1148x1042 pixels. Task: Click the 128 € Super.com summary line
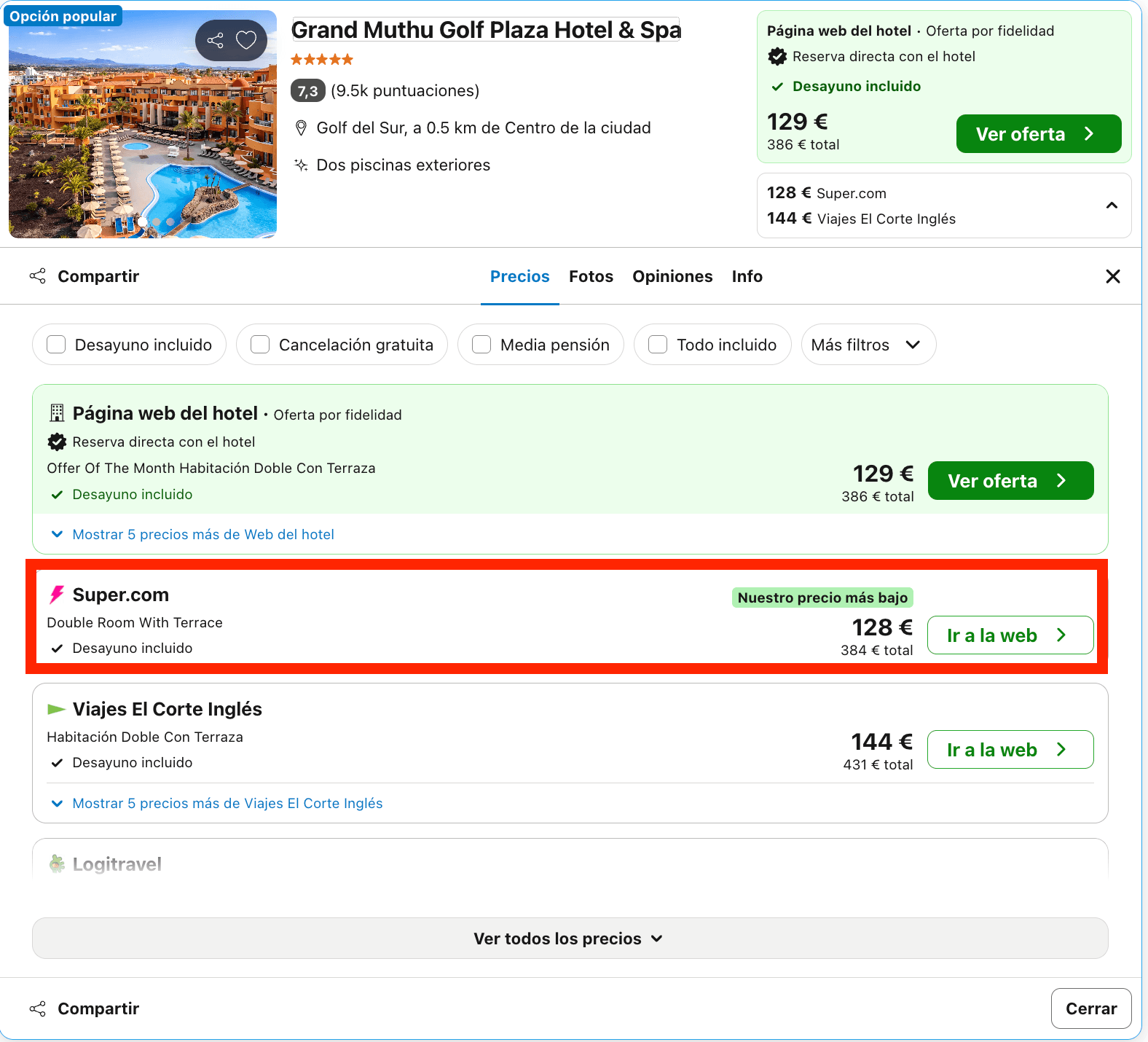point(827,193)
